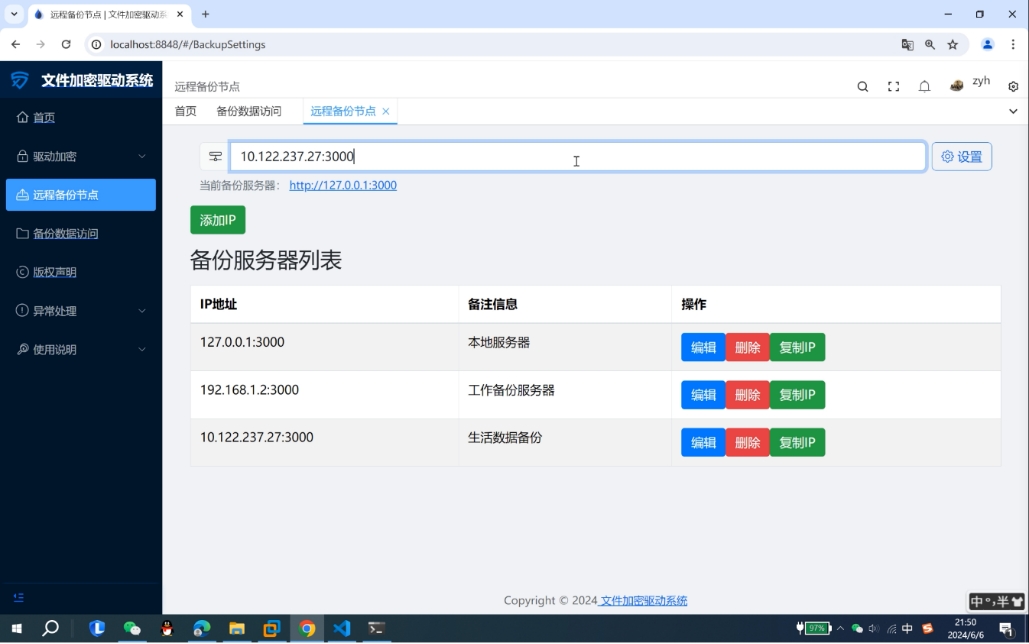Expand the 异常处理 sidebar menu
The image size is (1029, 644).
(x=80, y=311)
